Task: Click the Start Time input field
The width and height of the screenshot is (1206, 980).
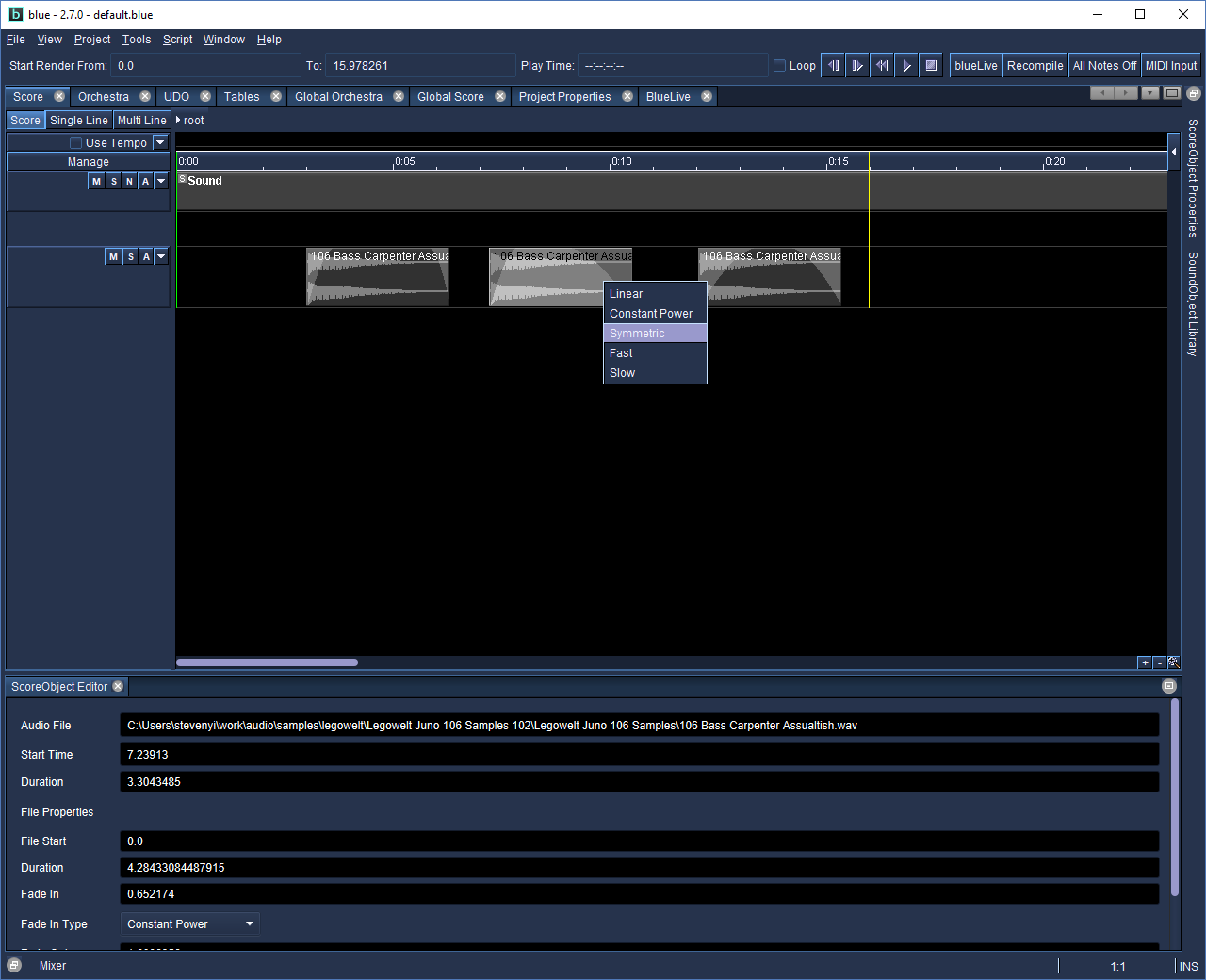Action: [x=639, y=755]
